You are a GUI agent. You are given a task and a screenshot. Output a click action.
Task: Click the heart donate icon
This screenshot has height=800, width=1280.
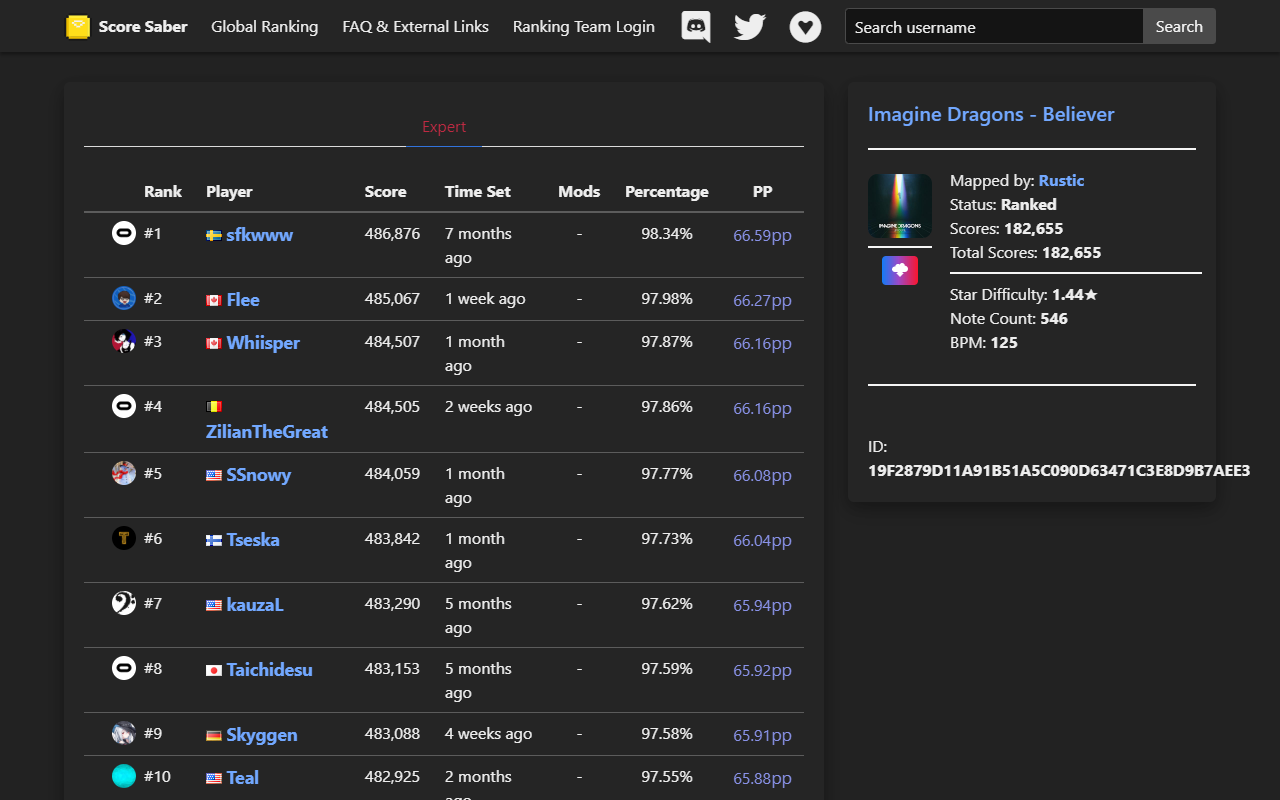click(x=805, y=27)
